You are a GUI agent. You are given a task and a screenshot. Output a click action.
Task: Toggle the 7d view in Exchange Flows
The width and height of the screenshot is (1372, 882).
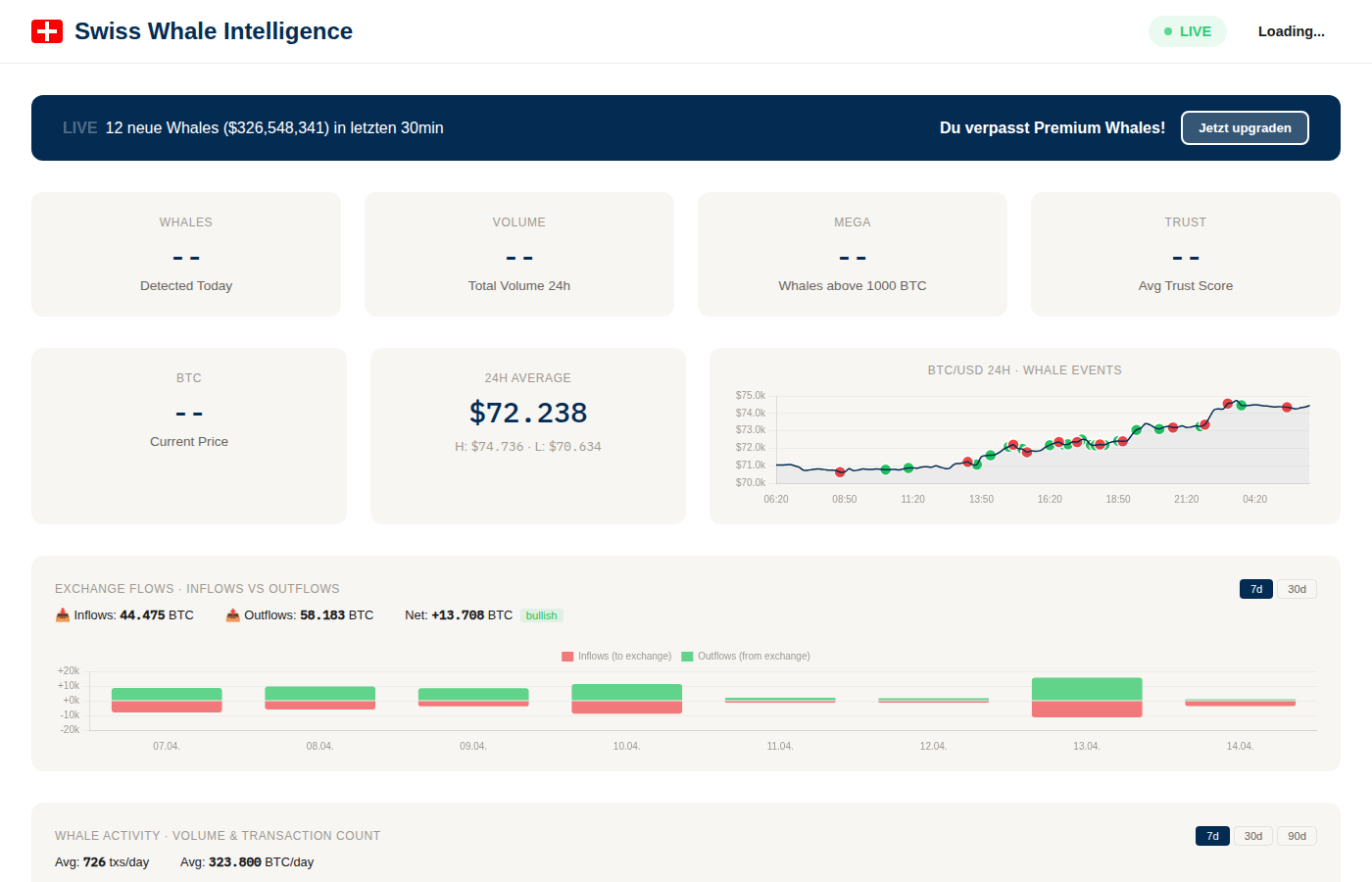[1256, 588]
